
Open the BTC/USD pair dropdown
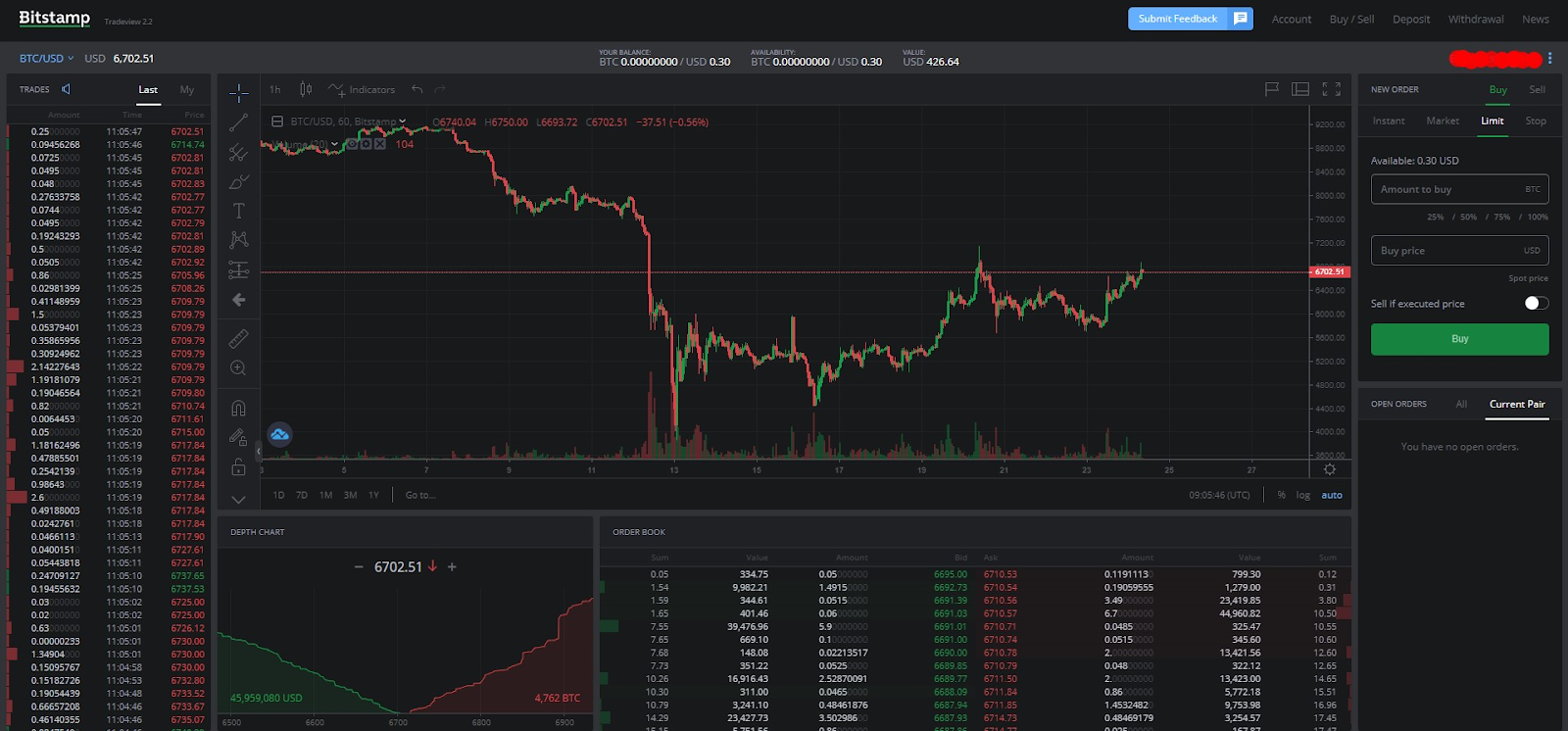(x=46, y=59)
